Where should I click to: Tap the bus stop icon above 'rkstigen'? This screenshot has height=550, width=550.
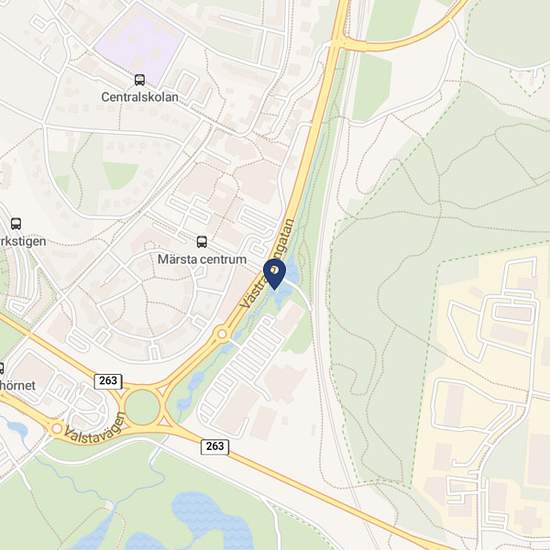(16, 223)
